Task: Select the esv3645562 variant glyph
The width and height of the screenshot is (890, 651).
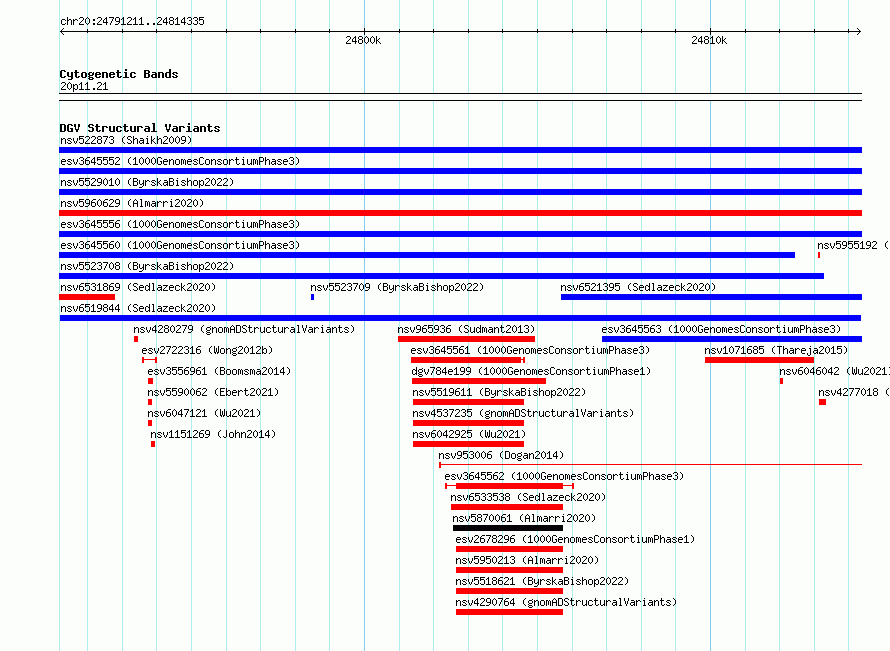Action: tap(509, 486)
